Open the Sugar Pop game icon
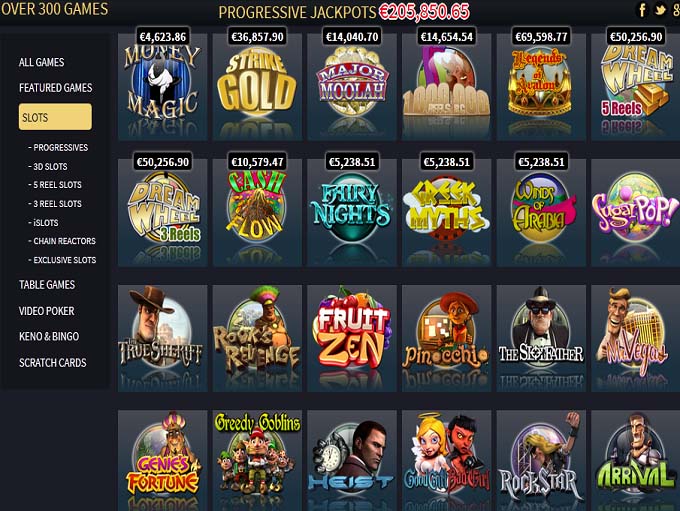 coord(635,213)
